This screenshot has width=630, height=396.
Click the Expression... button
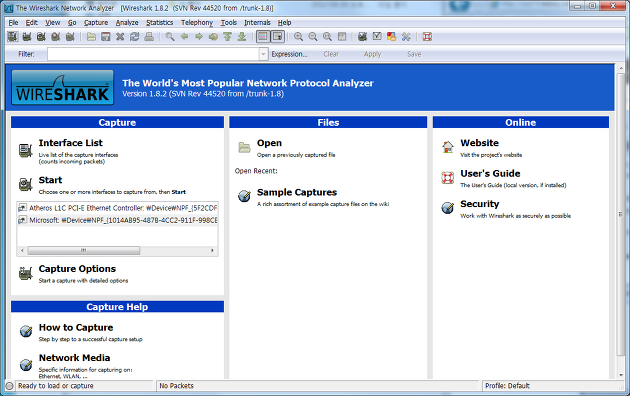coord(289,54)
